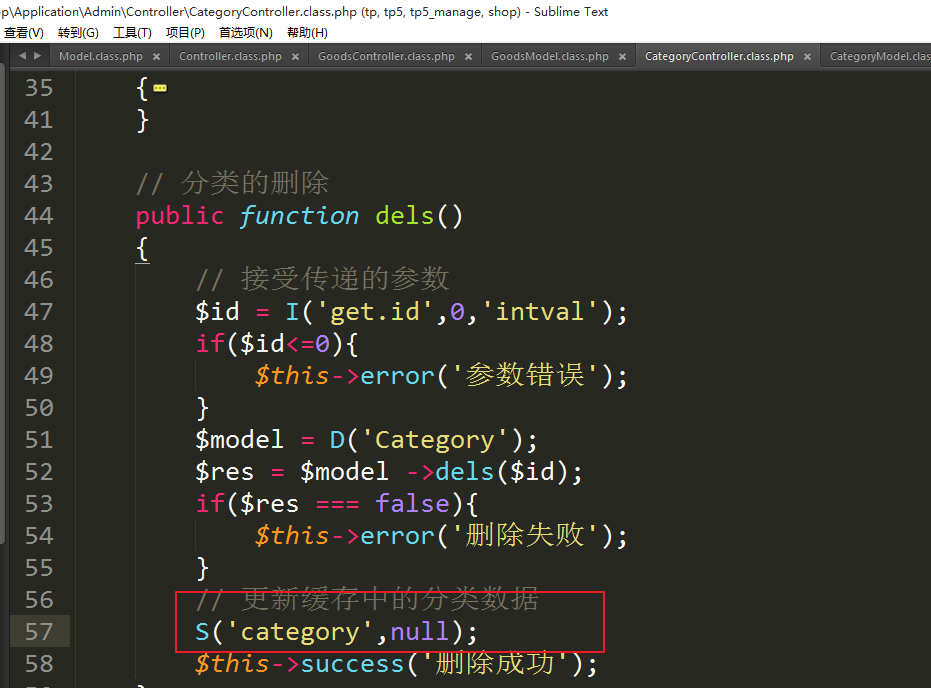Close the Controller.class.php tab
931x688 pixels.
coord(296,57)
